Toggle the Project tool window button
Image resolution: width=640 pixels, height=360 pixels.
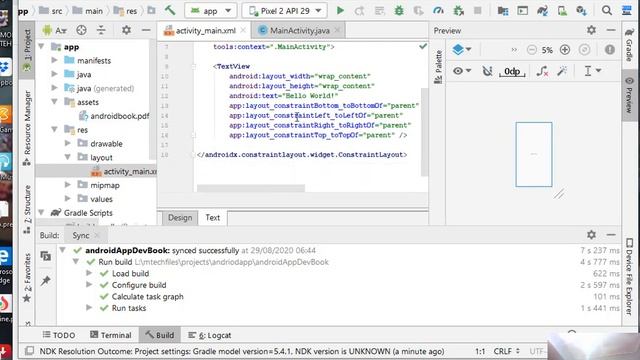[x=27, y=51]
